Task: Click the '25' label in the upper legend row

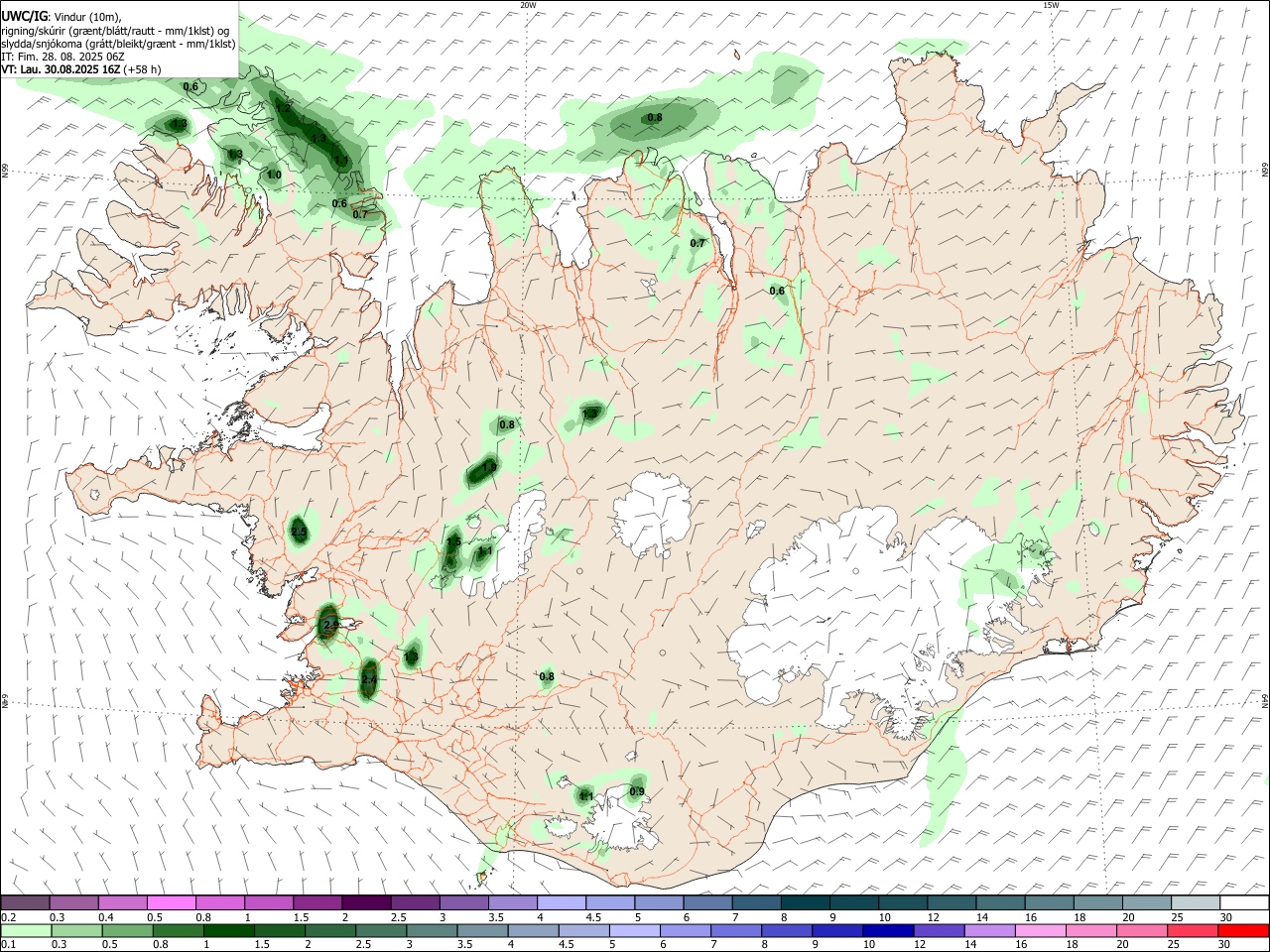Action: coord(1177,917)
